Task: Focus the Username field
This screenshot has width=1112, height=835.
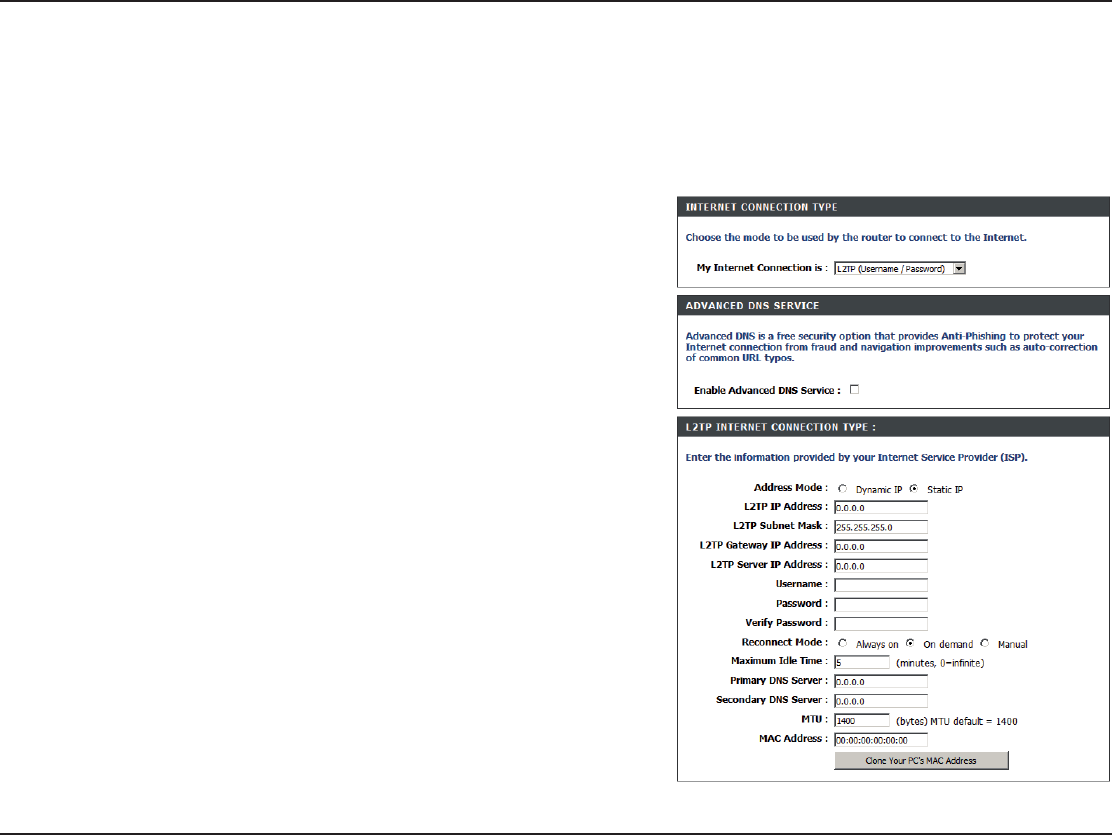Action: (881, 585)
